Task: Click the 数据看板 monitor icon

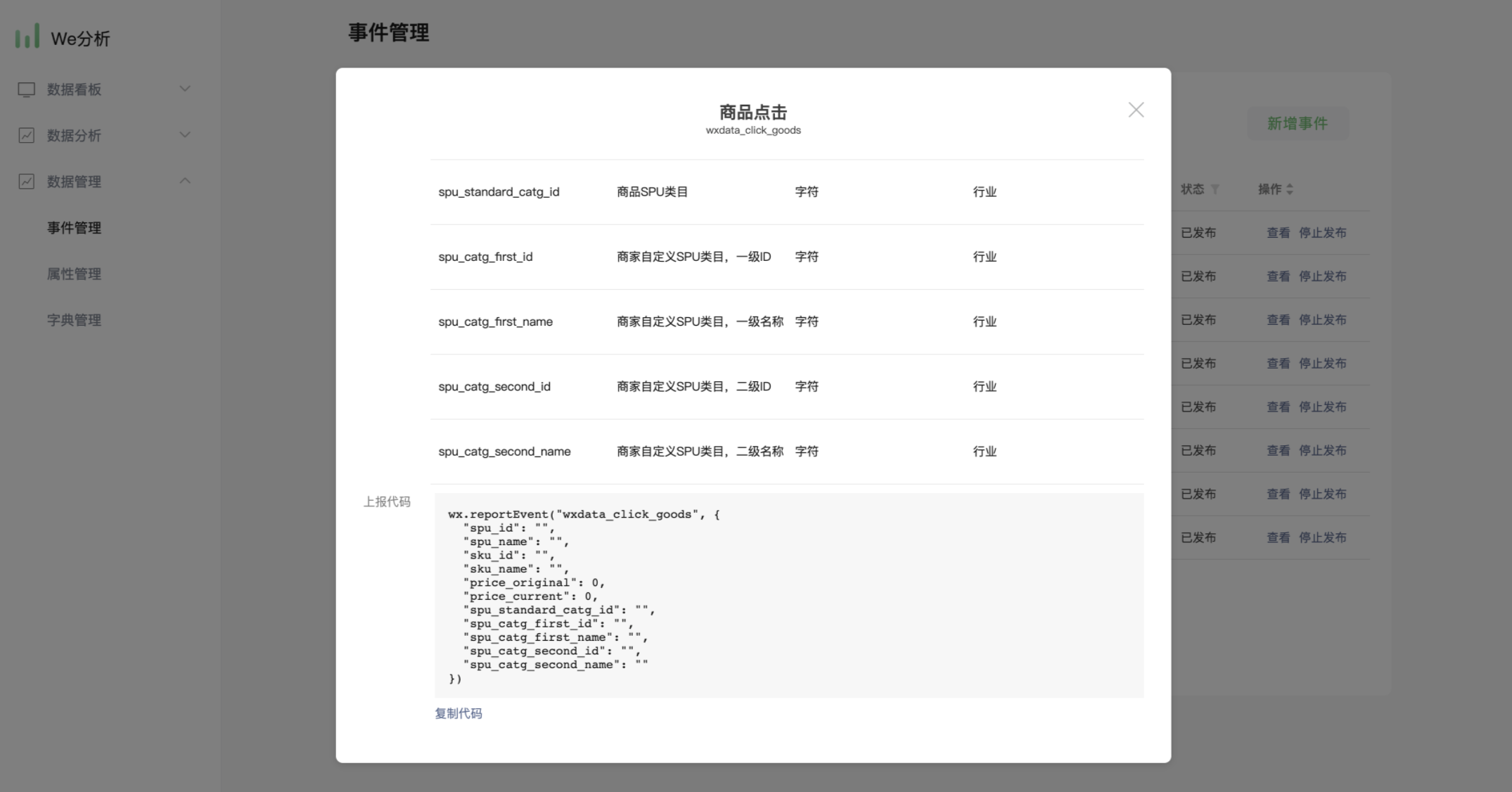Action: [26, 89]
